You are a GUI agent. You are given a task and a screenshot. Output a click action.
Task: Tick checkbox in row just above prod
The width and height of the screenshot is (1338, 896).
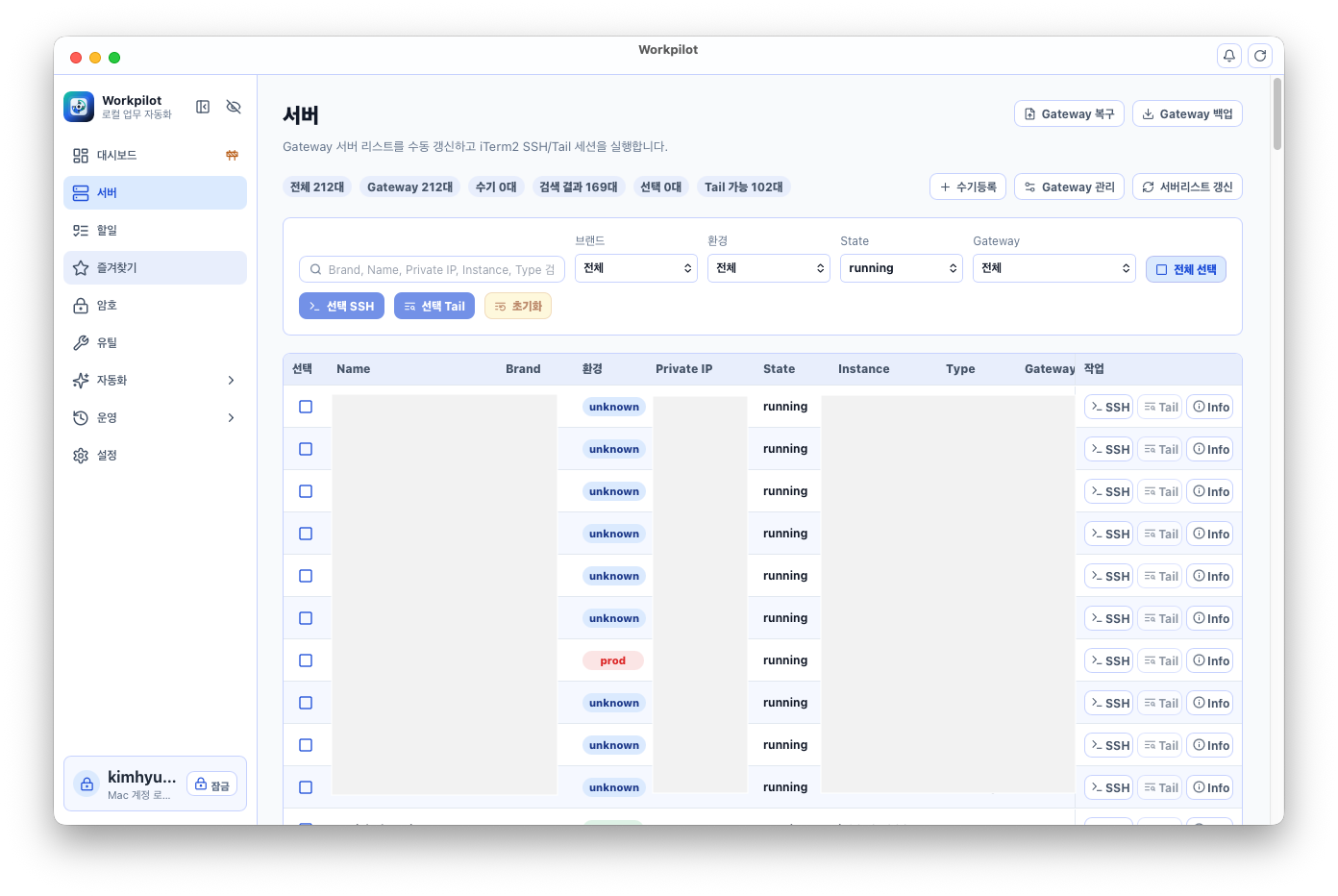[306, 618]
